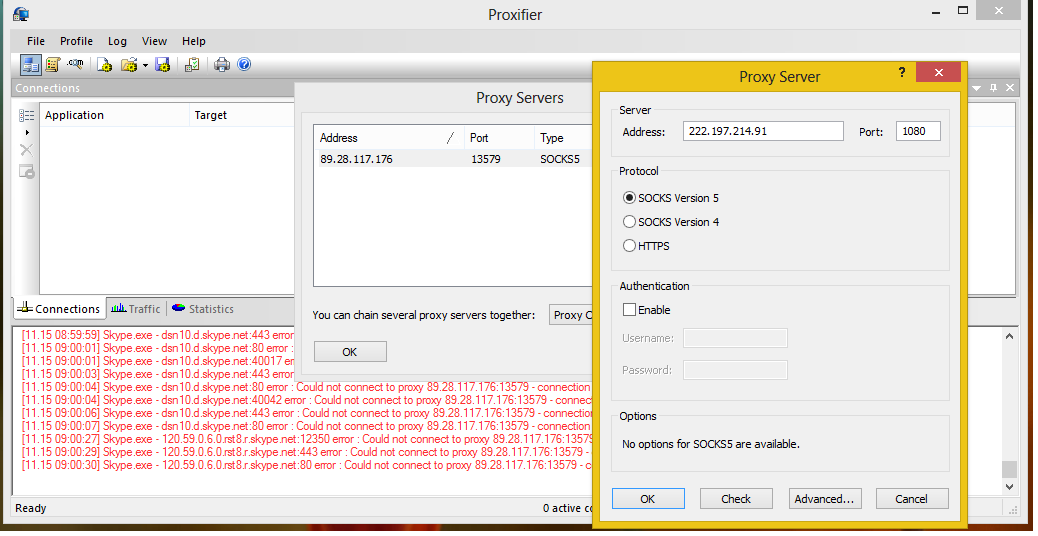
Task: Click the Proxy Settings toolbar icon
Action: (x=31, y=65)
